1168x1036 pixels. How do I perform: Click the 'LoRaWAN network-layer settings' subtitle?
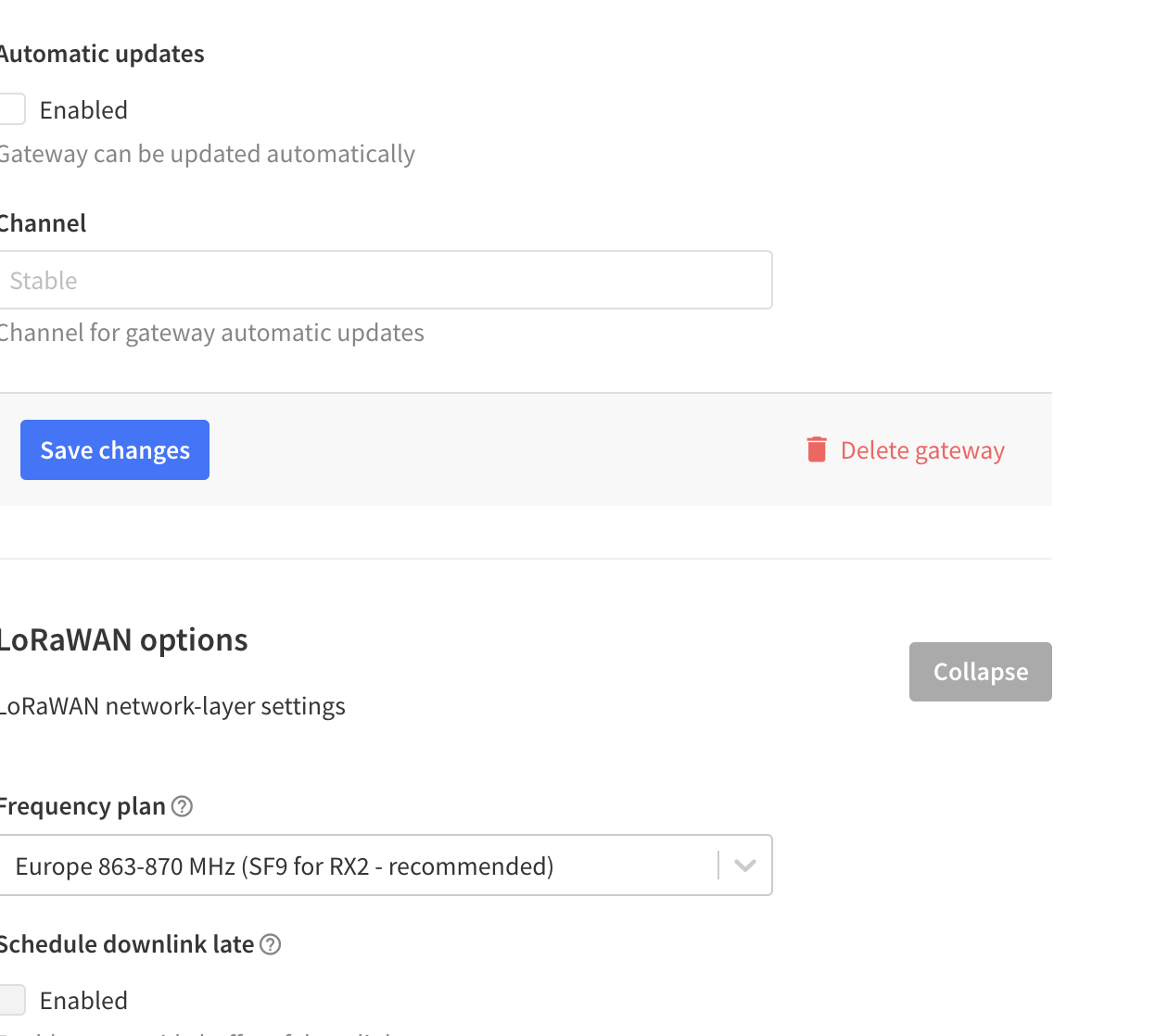point(172,706)
